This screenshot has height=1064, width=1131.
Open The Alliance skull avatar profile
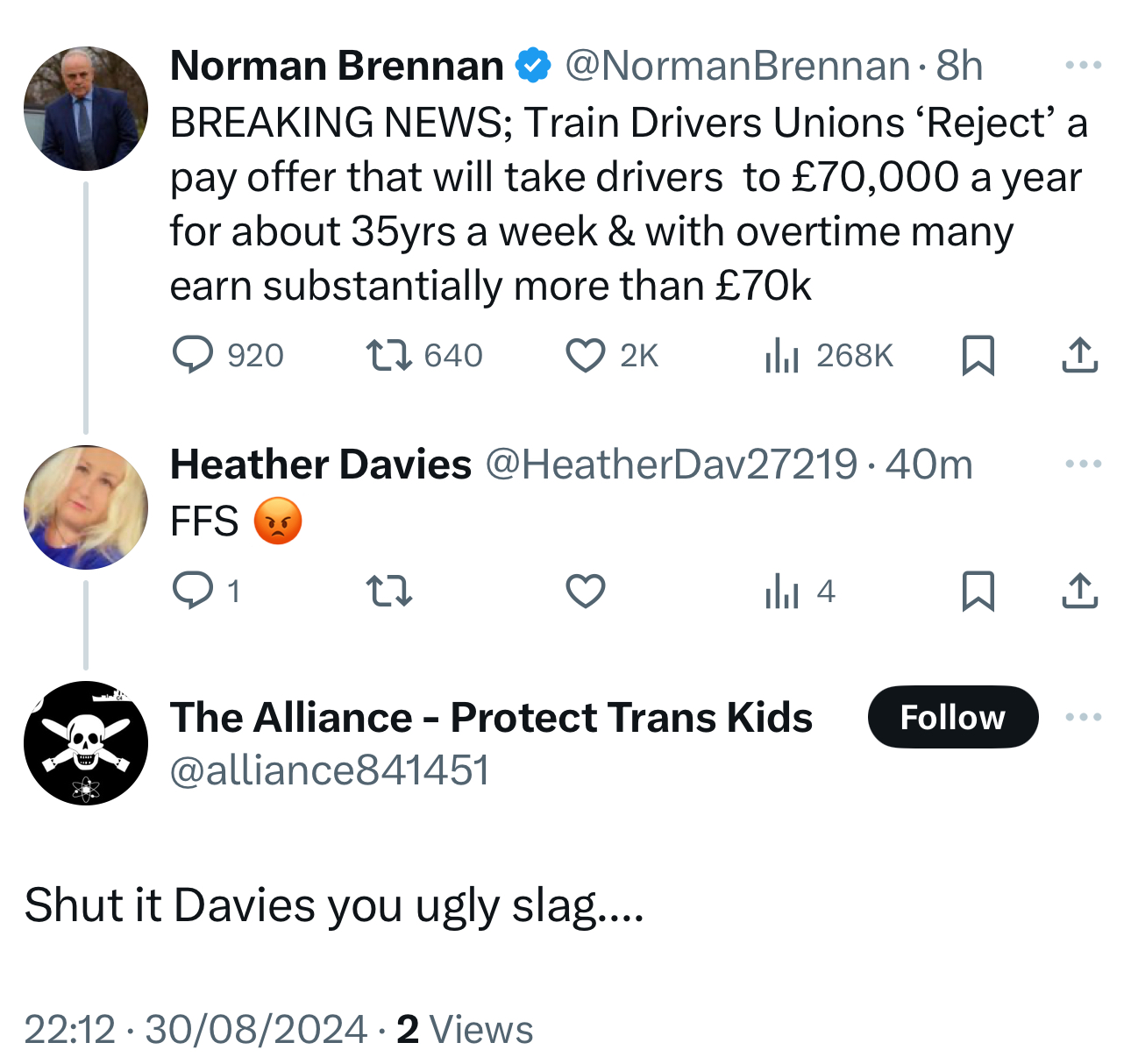coord(86,743)
